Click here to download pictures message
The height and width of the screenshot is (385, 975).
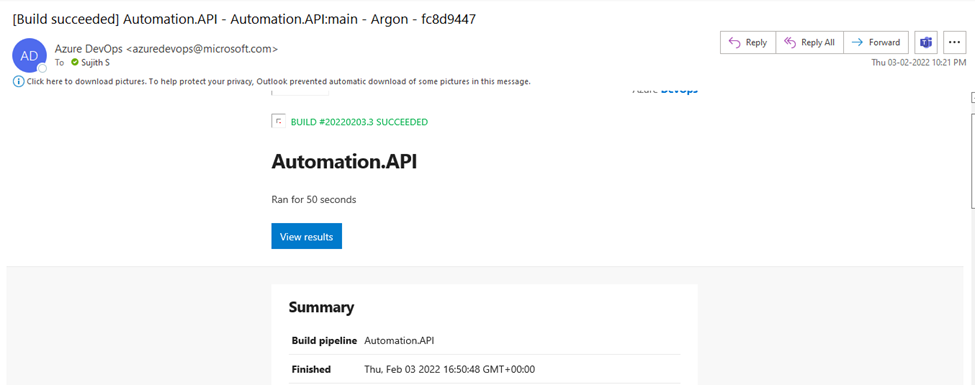[x=279, y=81]
